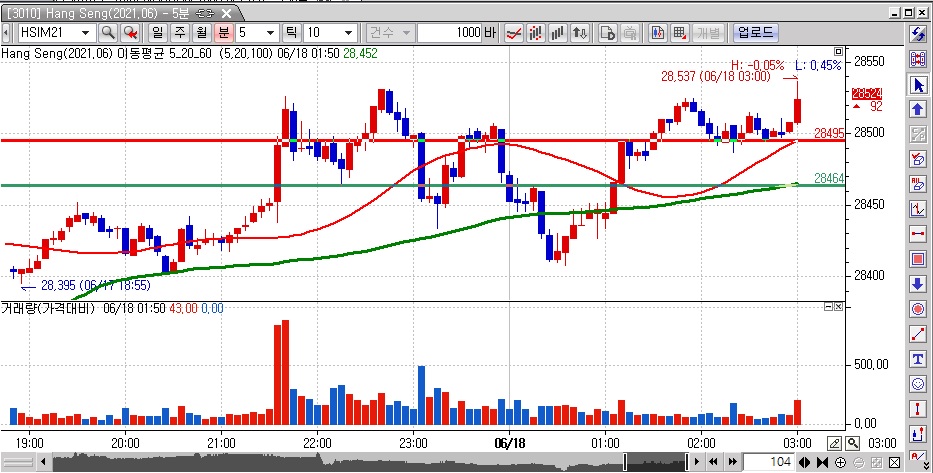Screen dimensions: 933x473
Task: Switch chart period to weekly (주)
Action: pos(179,33)
